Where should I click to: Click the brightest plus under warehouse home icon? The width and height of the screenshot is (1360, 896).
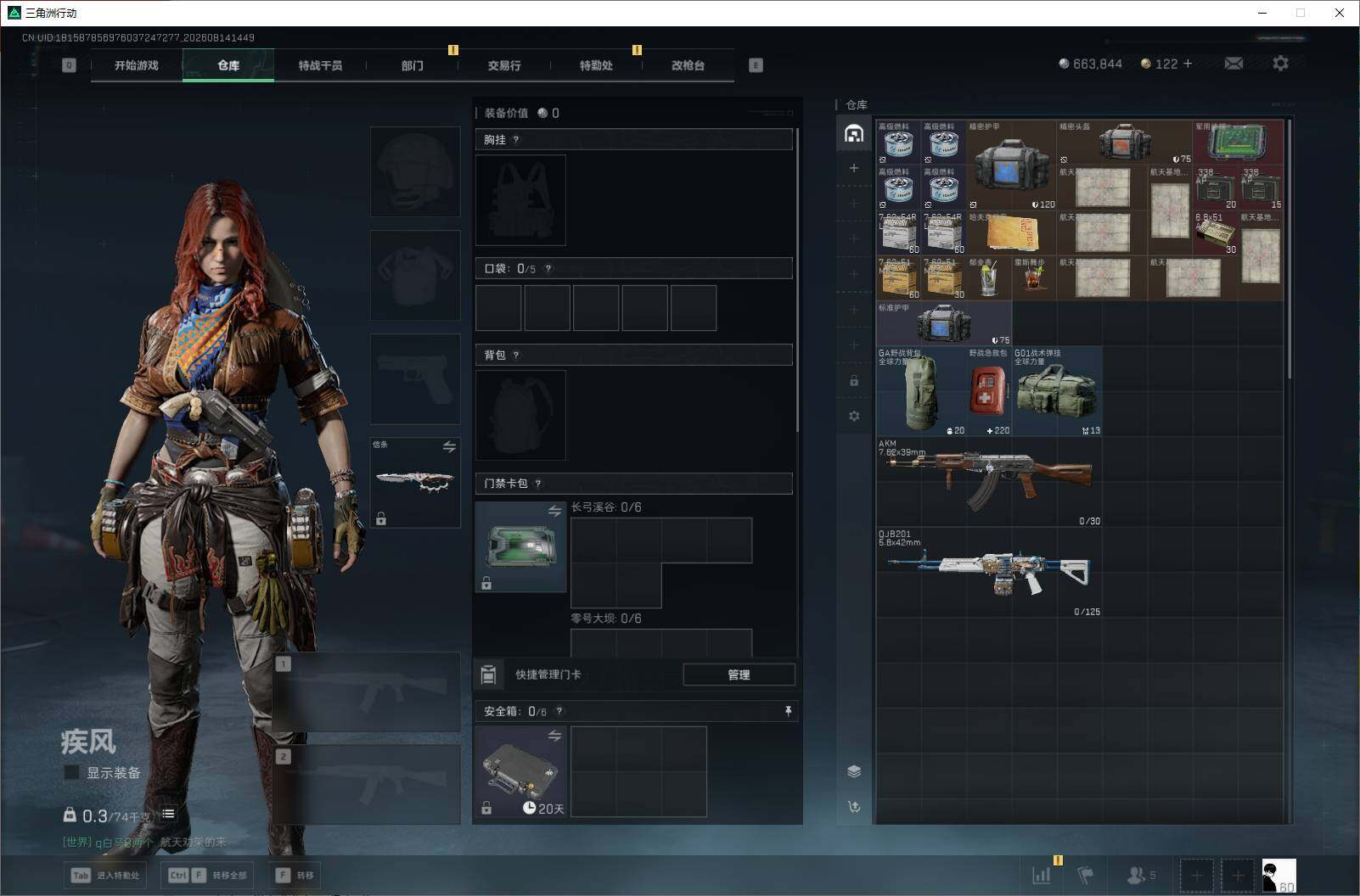(x=854, y=168)
